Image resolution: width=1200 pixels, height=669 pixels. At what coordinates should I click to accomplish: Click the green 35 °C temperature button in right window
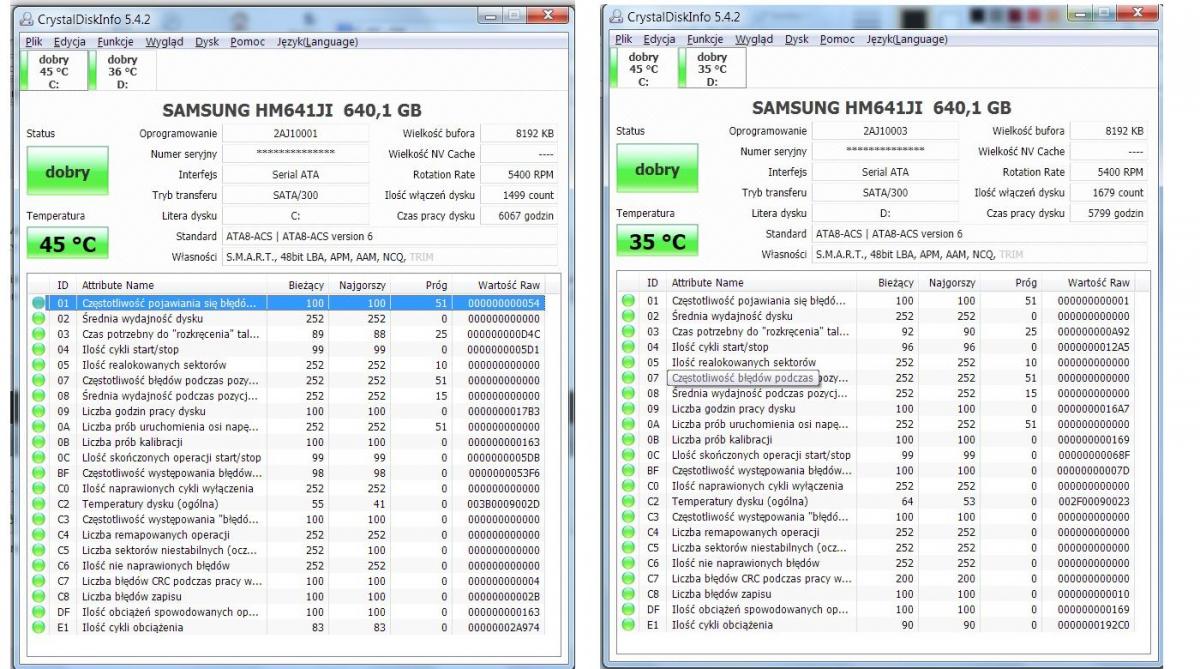click(657, 242)
